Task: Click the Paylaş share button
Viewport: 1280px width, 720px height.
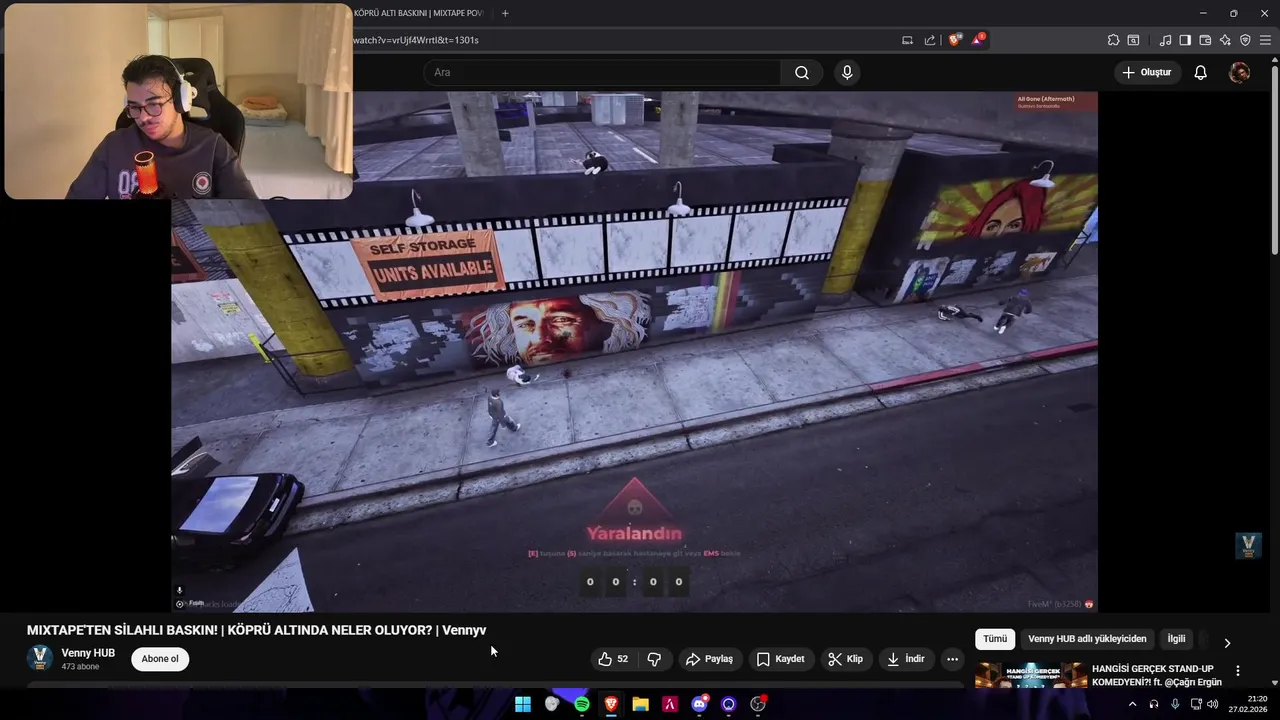Action: 709,659
